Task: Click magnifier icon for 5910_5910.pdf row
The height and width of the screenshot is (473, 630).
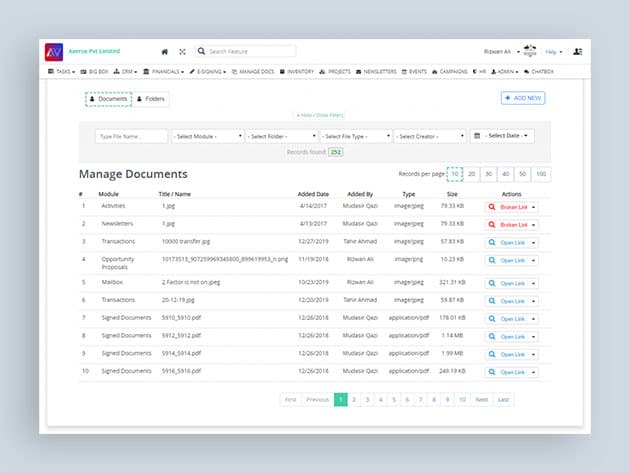Action: 492,318
